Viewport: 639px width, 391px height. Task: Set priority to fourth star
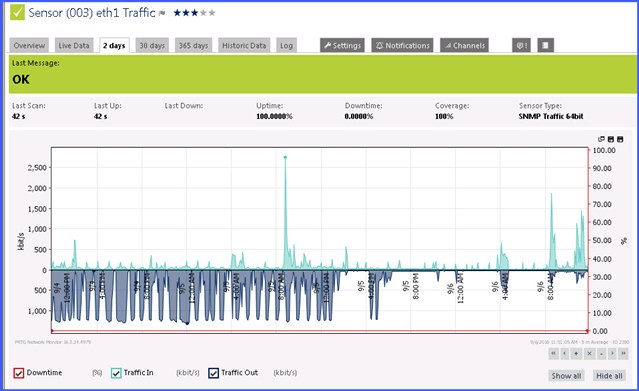203,13
